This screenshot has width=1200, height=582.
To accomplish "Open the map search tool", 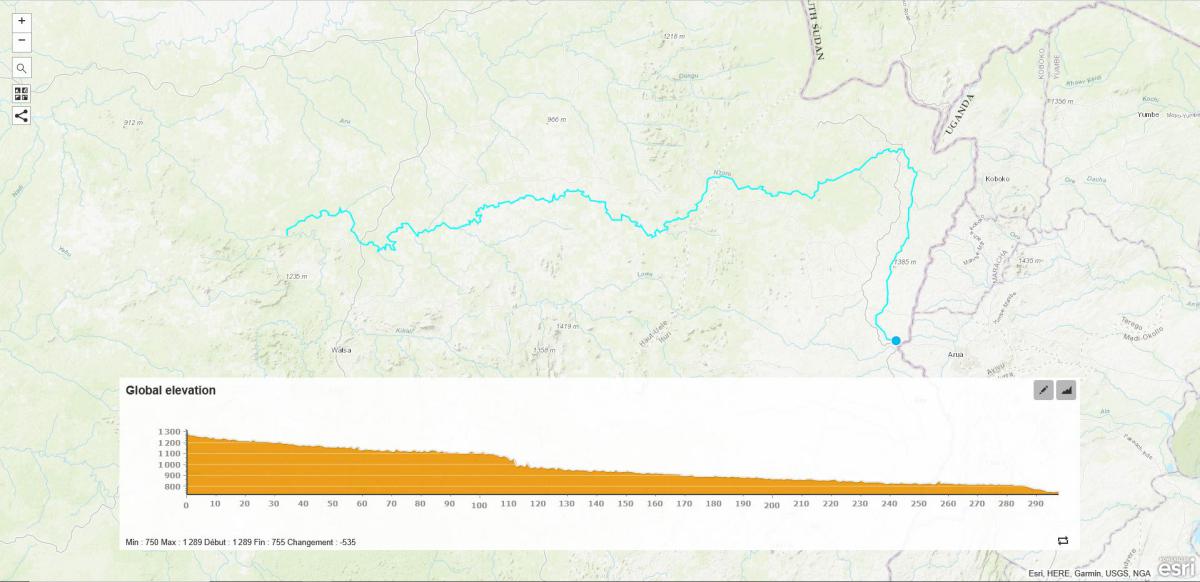I will click(x=22, y=68).
